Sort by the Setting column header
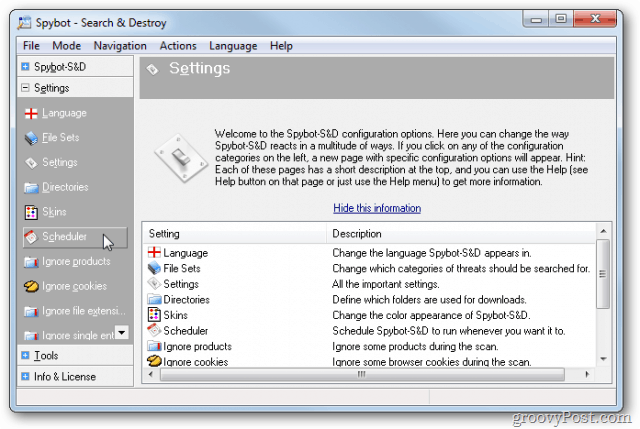The image size is (640, 429). coord(234,233)
